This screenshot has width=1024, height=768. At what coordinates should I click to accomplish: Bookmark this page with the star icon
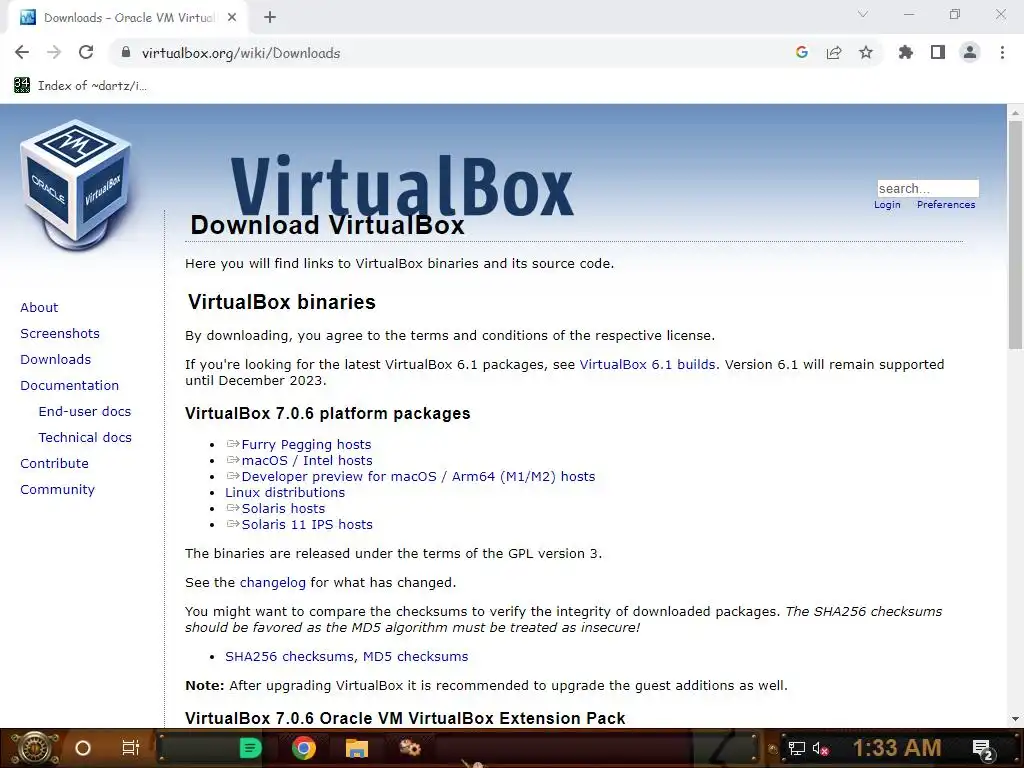coord(866,53)
